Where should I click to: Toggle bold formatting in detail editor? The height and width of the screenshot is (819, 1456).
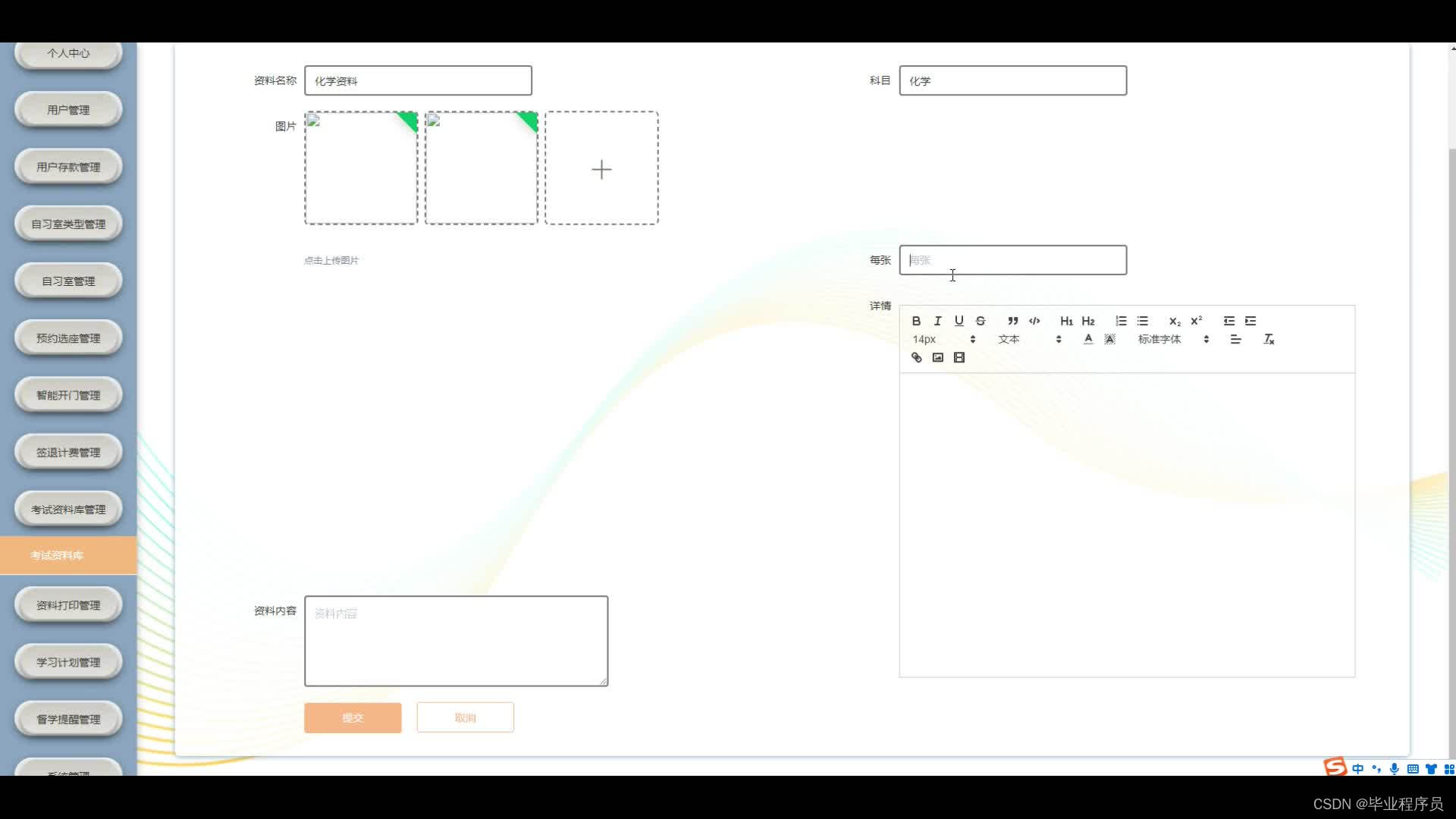click(x=916, y=321)
